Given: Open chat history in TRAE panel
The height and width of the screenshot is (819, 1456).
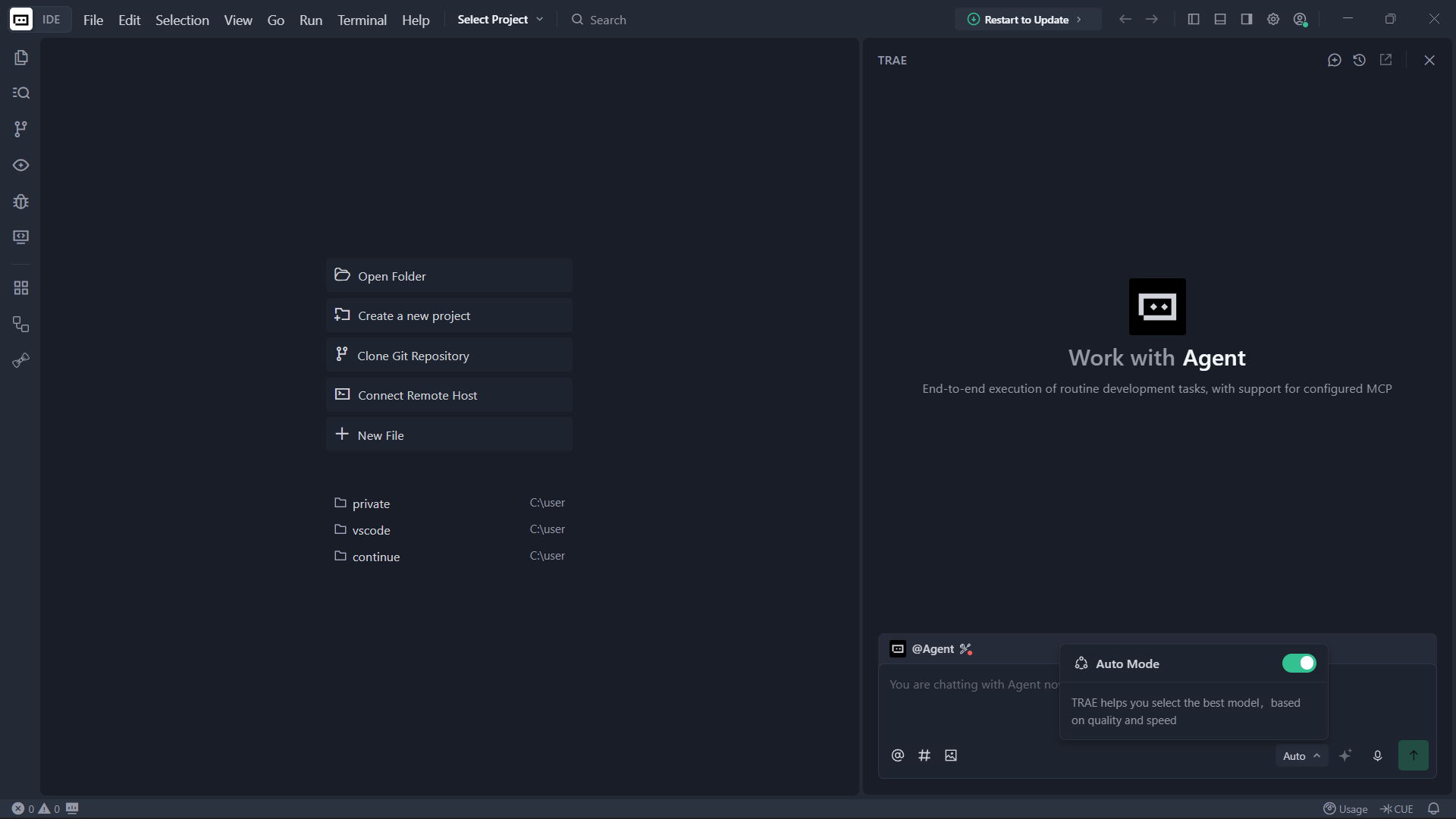Looking at the screenshot, I should [1360, 60].
